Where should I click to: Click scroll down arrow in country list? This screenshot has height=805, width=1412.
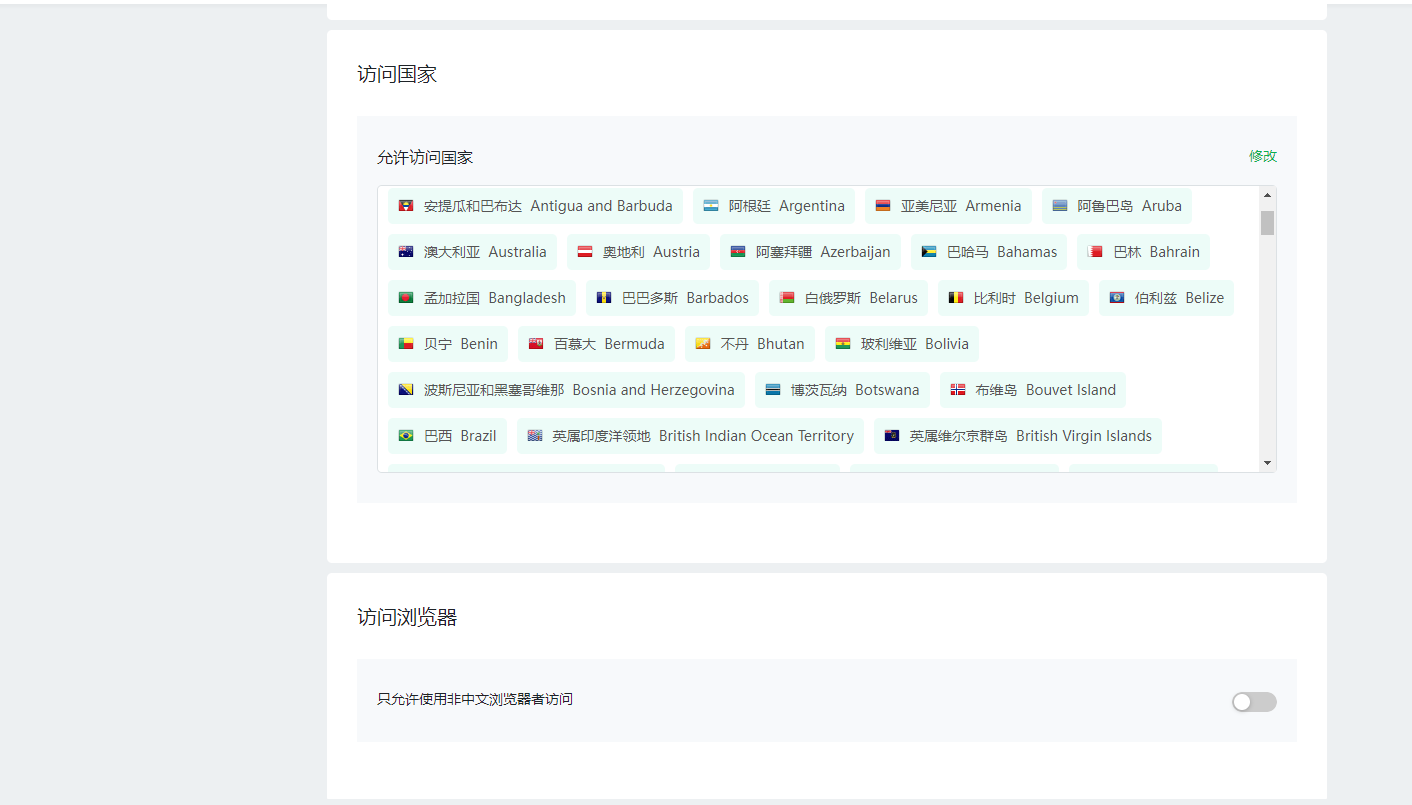point(1267,462)
